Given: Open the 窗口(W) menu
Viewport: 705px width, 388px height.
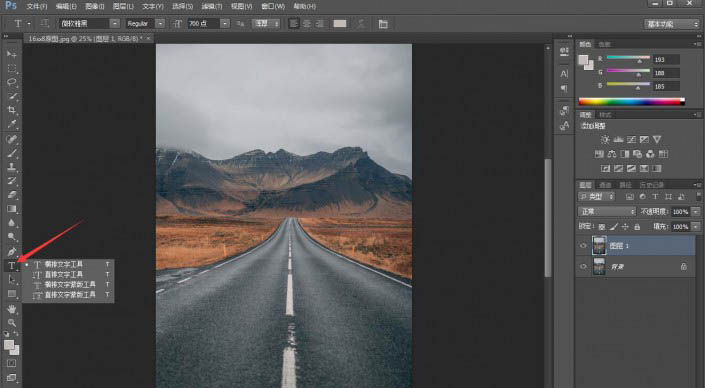Looking at the screenshot, I should 273,6.
